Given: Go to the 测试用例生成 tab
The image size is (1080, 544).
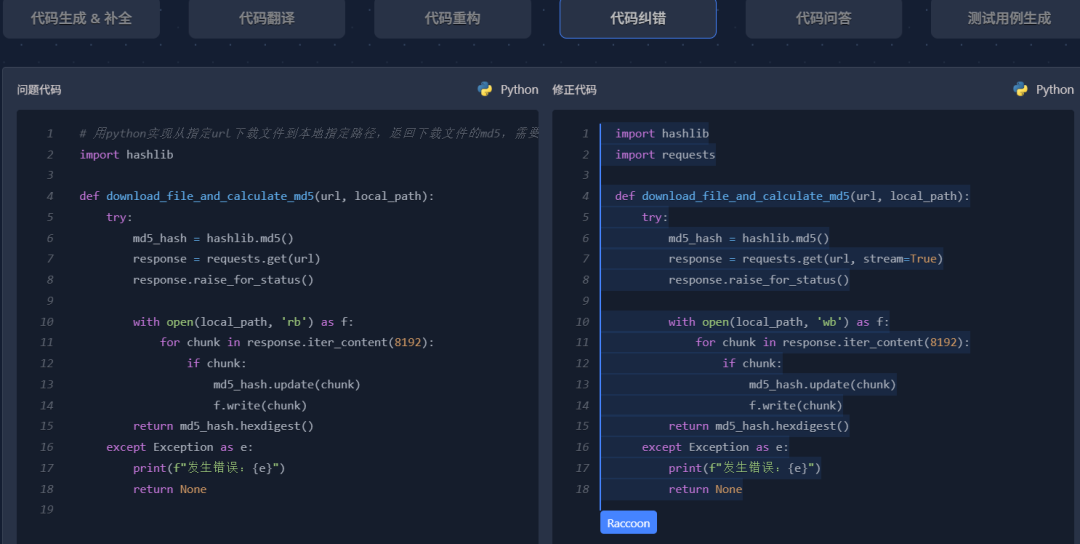Looking at the screenshot, I should (x=1008, y=19).
